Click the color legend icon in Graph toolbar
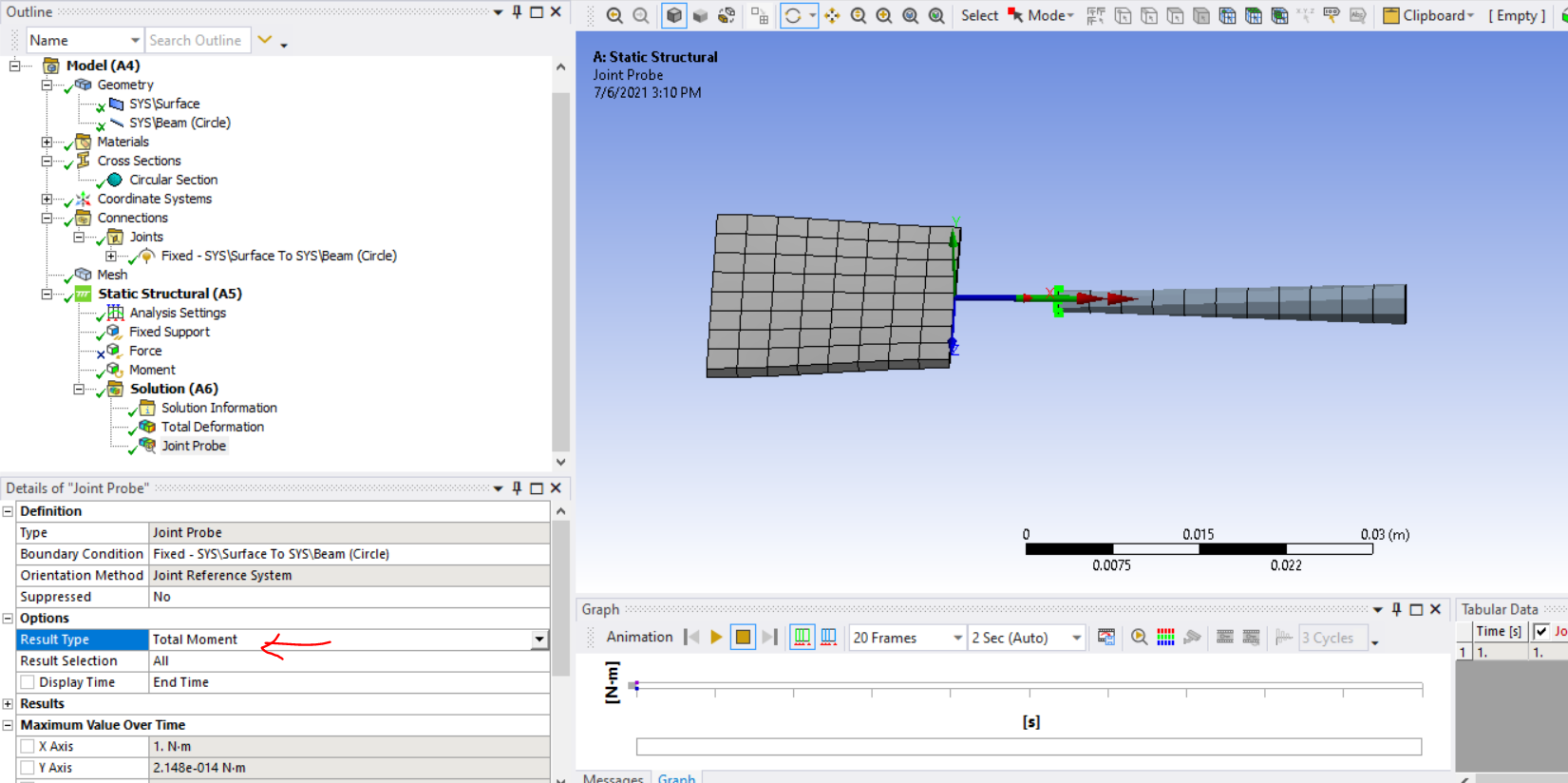This screenshot has width=1568, height=783. [x=1165, y=638]
